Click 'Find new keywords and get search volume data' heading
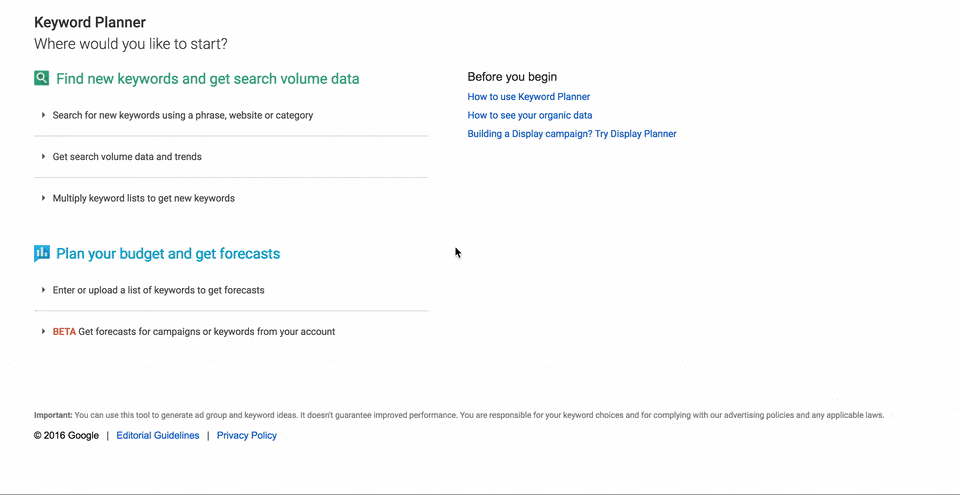Viewport: 960px width, 495px height. [208, 78]
